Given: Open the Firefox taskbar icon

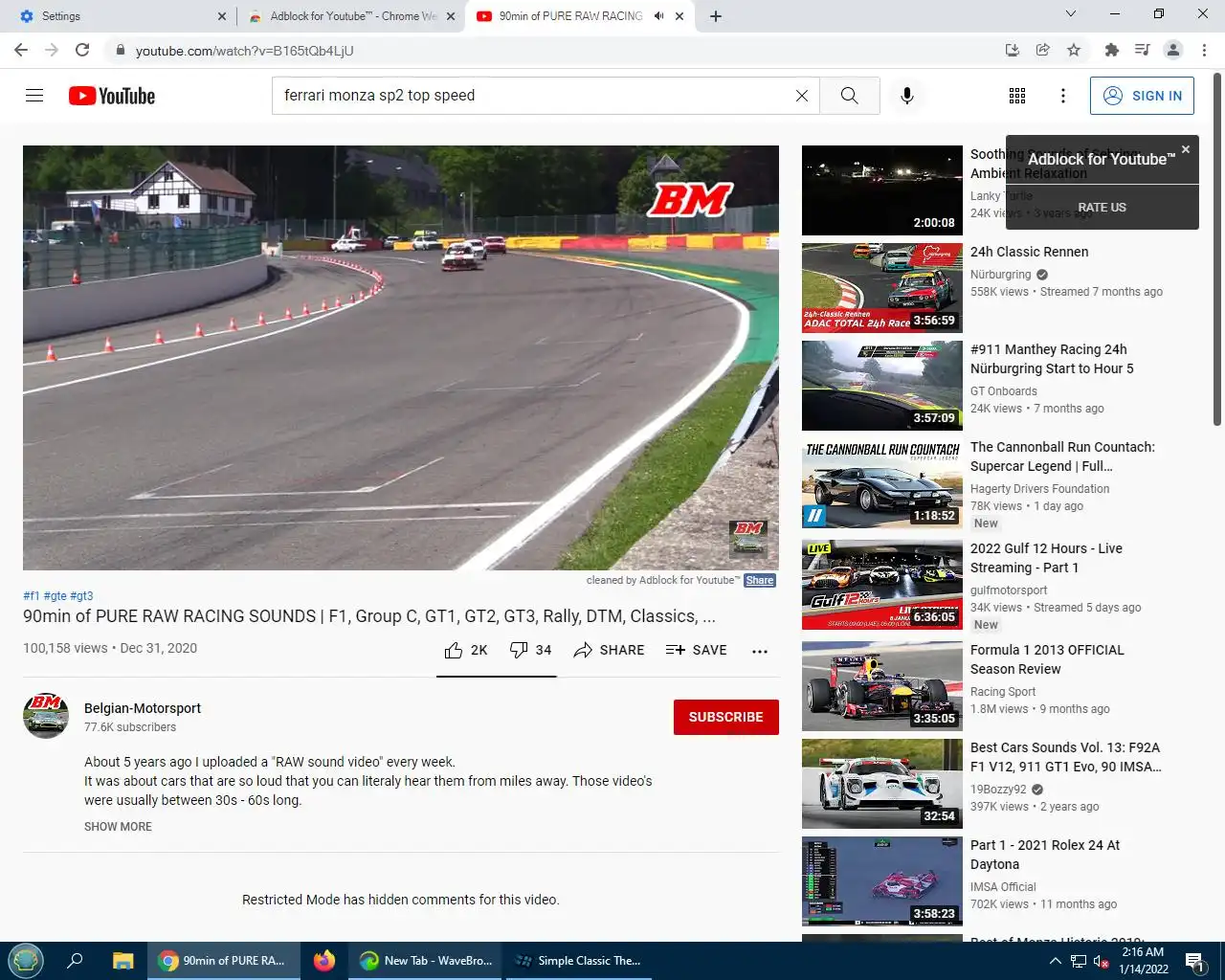Looking at the screenshot, I should [324, 961].
